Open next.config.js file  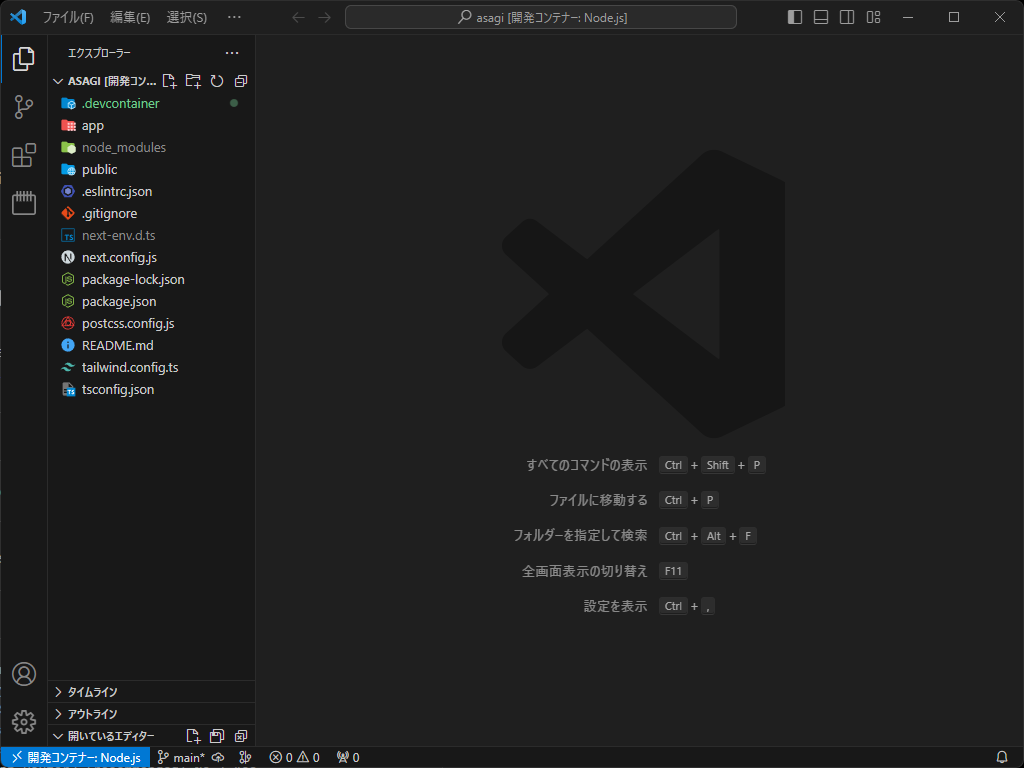[150, 257]
